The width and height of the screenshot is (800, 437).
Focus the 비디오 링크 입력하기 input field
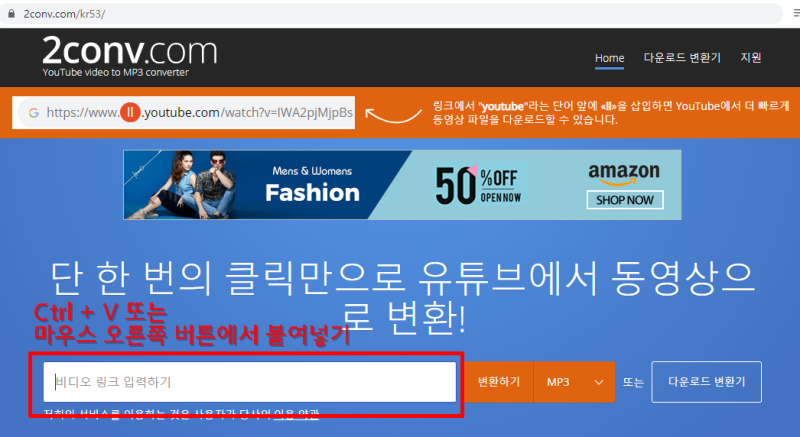[x=249, y=382]
